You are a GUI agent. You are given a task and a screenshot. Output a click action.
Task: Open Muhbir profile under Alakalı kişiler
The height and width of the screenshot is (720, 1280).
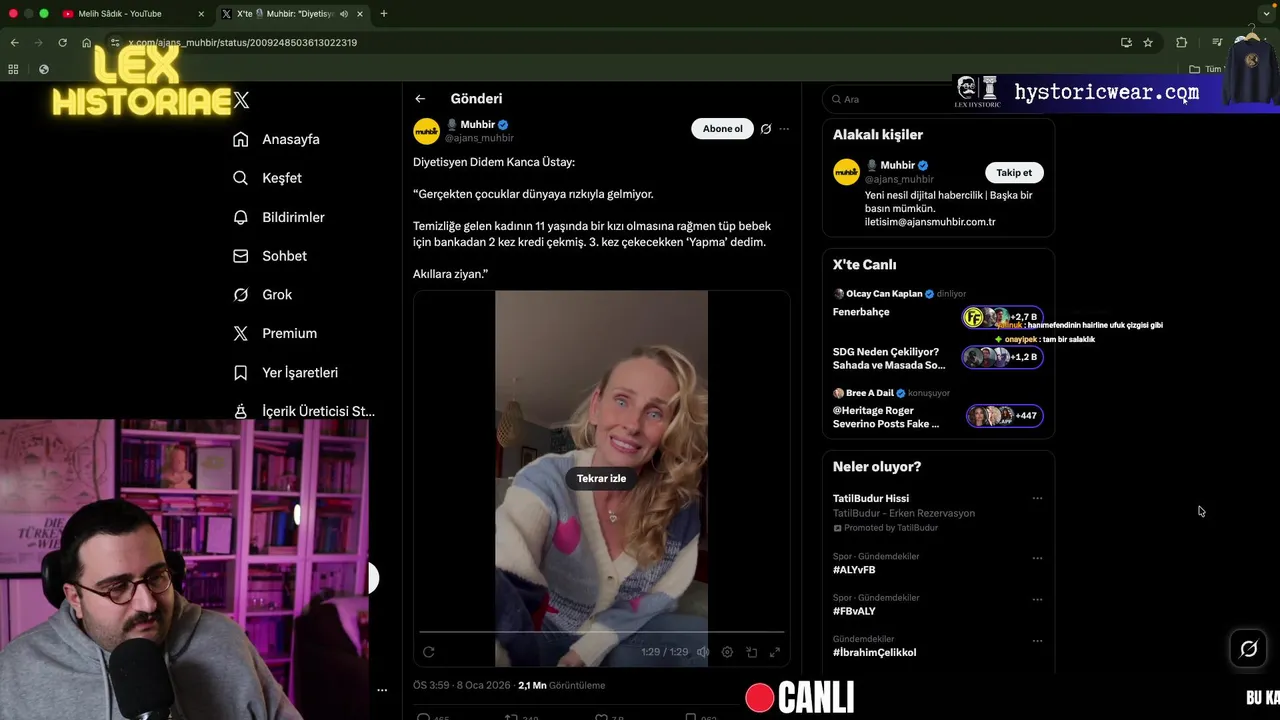pyautogui.click(x=897, y=165)
